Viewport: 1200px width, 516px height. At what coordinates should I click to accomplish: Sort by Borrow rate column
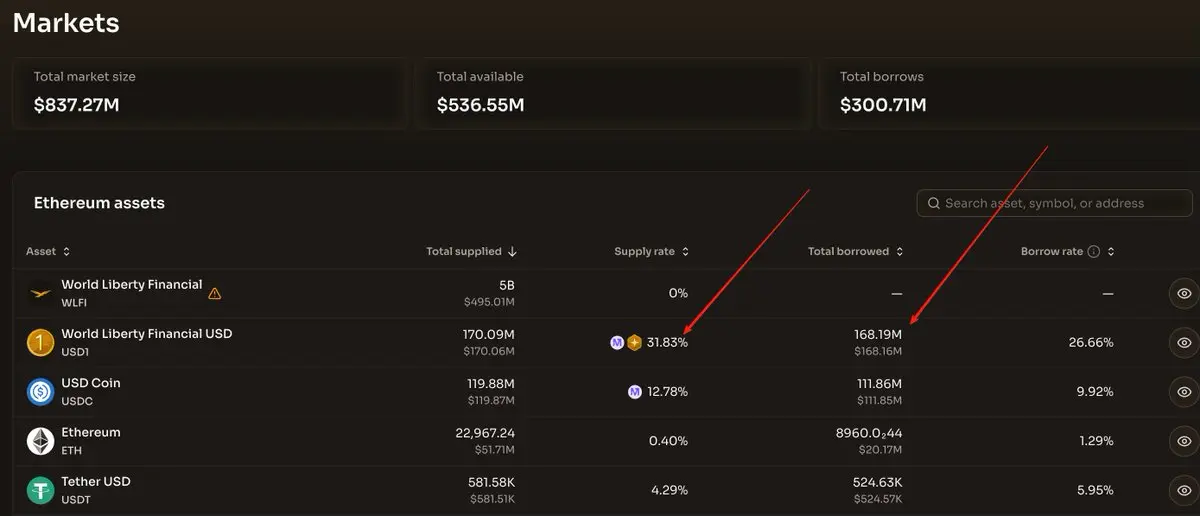pyautogui.click(x=1068, y=252)
